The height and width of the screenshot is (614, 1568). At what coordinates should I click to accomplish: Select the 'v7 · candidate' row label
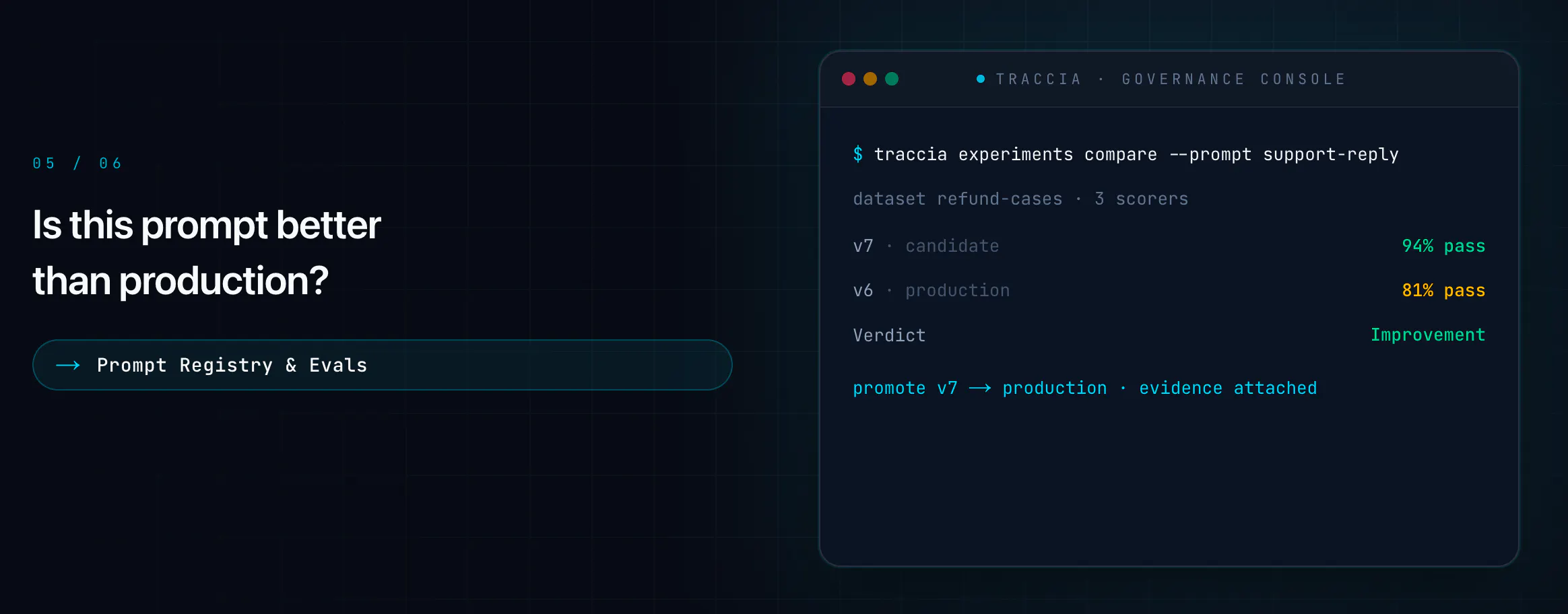926,246
